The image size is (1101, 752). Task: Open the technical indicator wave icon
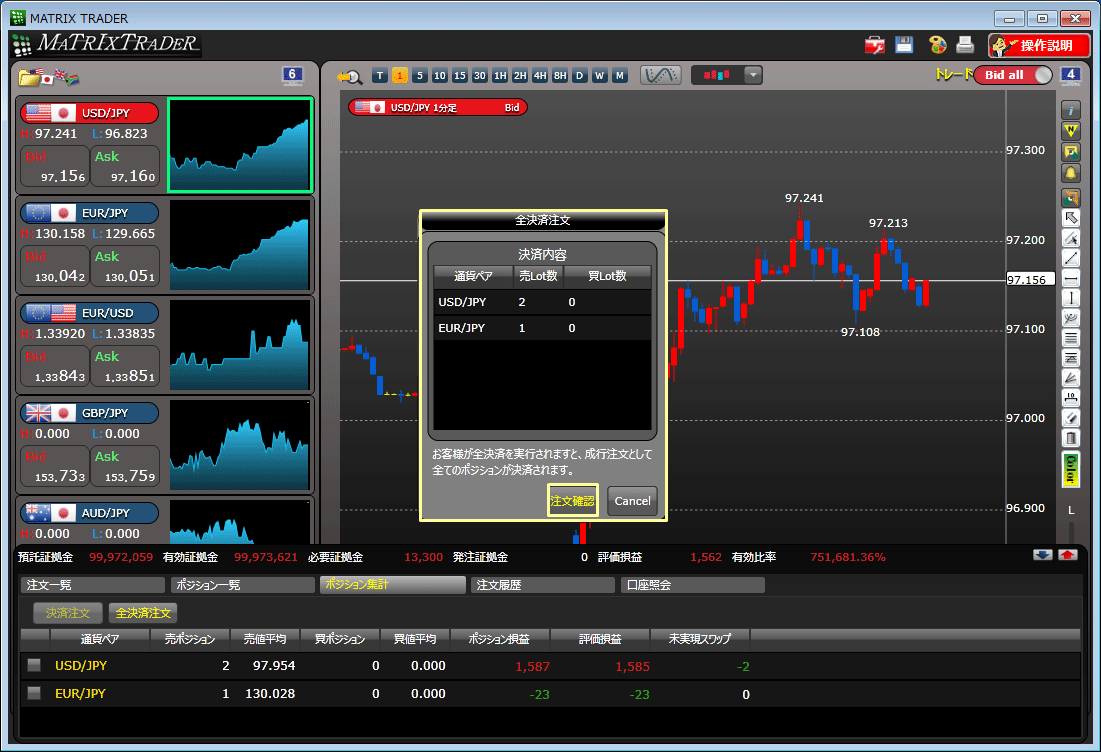click(660, 75)
